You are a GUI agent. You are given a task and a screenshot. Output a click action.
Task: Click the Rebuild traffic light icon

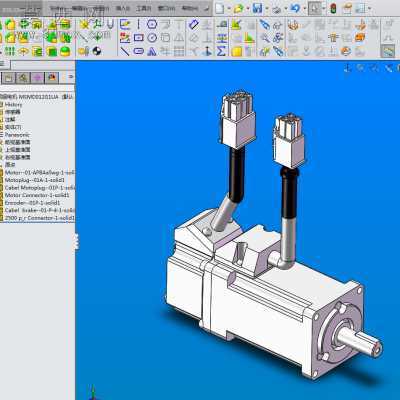coord(333,8)
